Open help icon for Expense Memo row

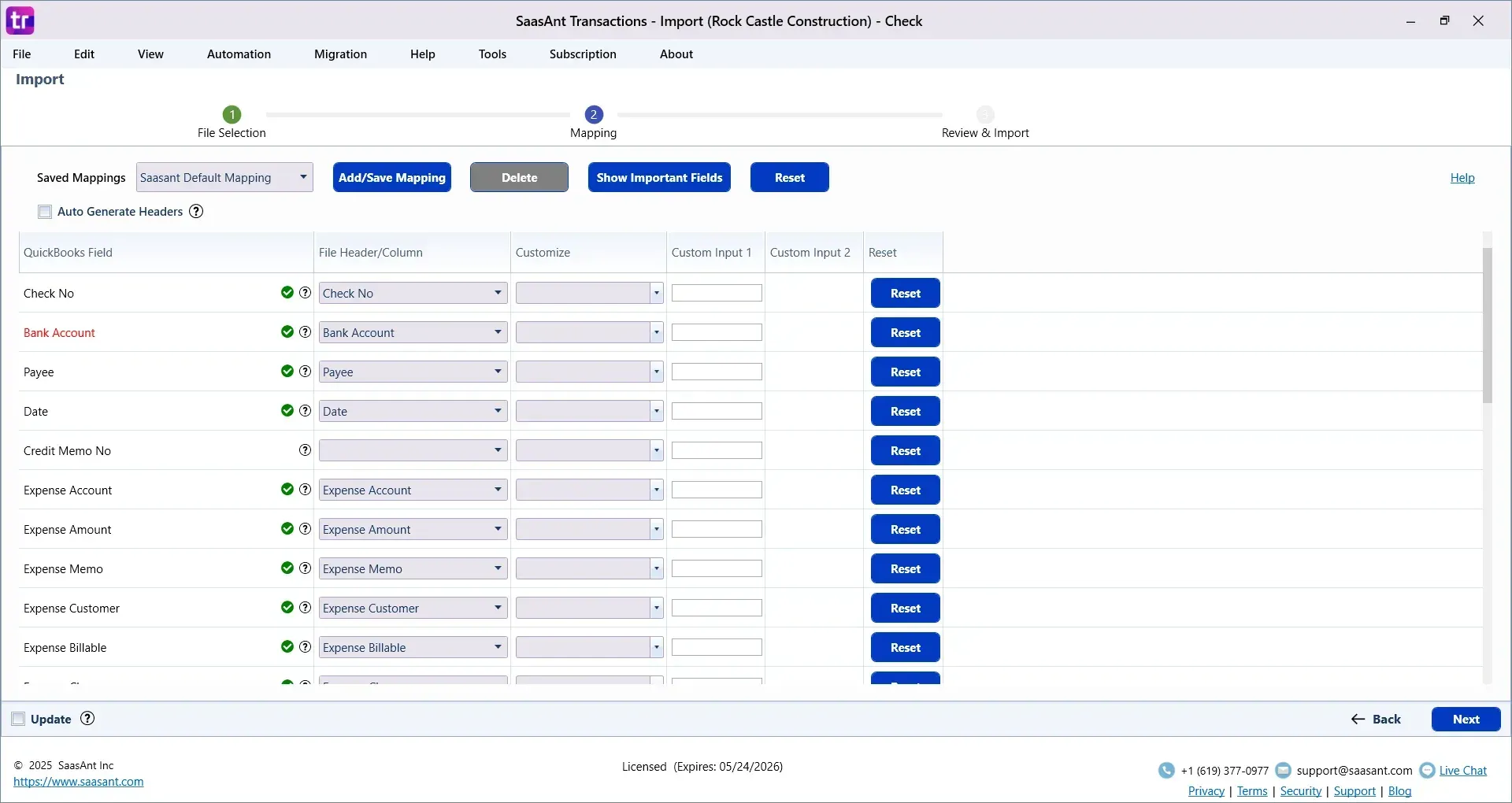[x=305, y=568]
